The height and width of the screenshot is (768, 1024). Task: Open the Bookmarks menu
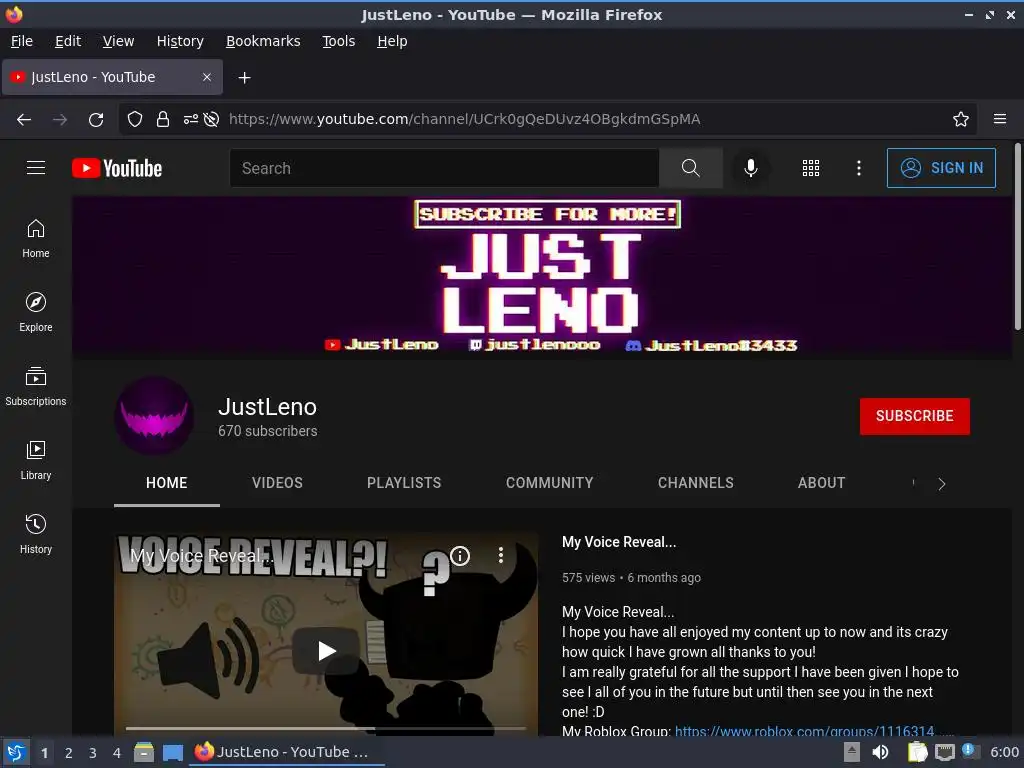(263, 41)
